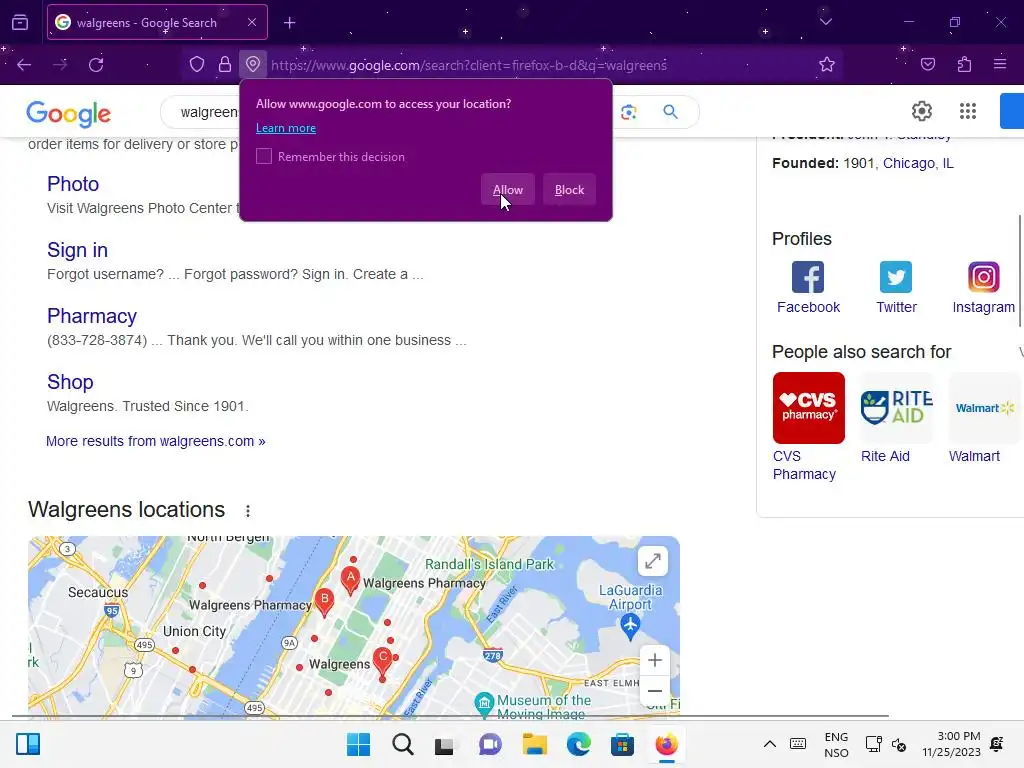This screenshot has height=768, width=1024.
Task: Zoom in on the map with plus
Action: 654,660
